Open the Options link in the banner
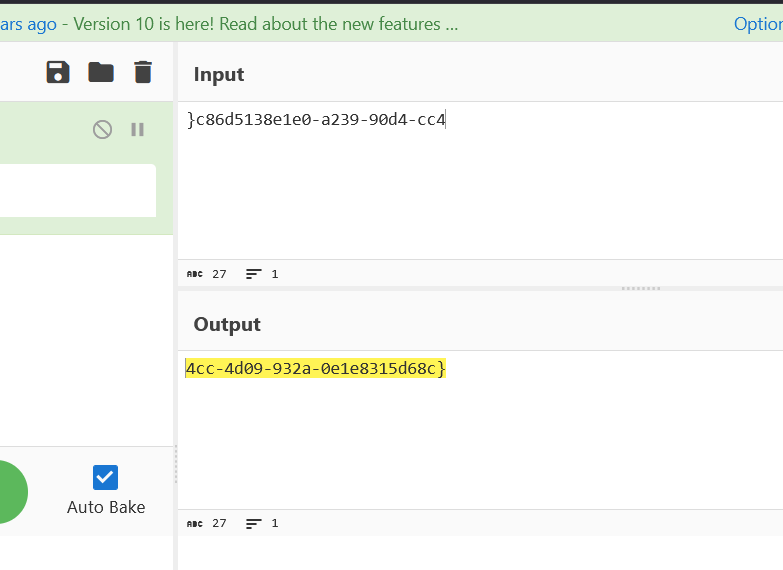The height and width of the screenshot is (570, 783). click(x=758, y=24)
